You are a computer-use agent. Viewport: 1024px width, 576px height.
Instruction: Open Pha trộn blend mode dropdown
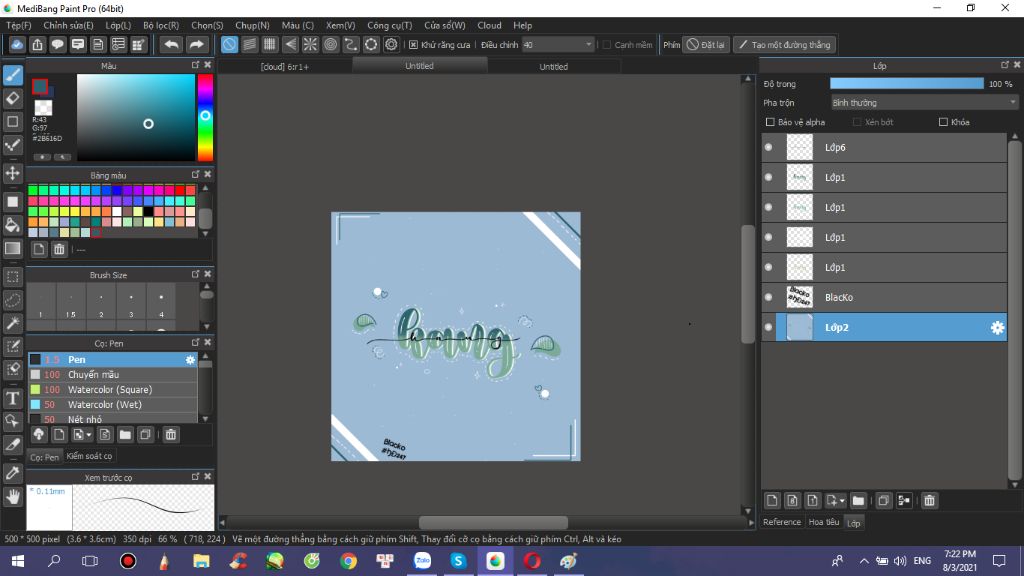coord(924,103)
